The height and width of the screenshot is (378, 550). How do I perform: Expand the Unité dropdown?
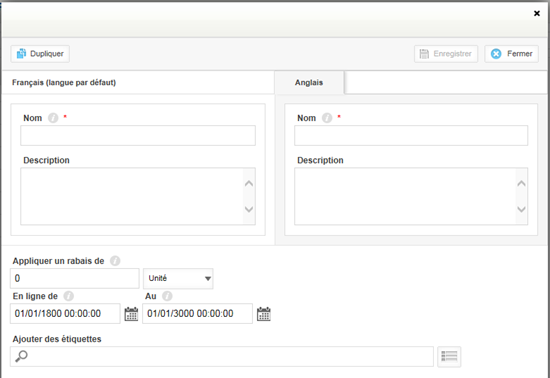point(178,278)
